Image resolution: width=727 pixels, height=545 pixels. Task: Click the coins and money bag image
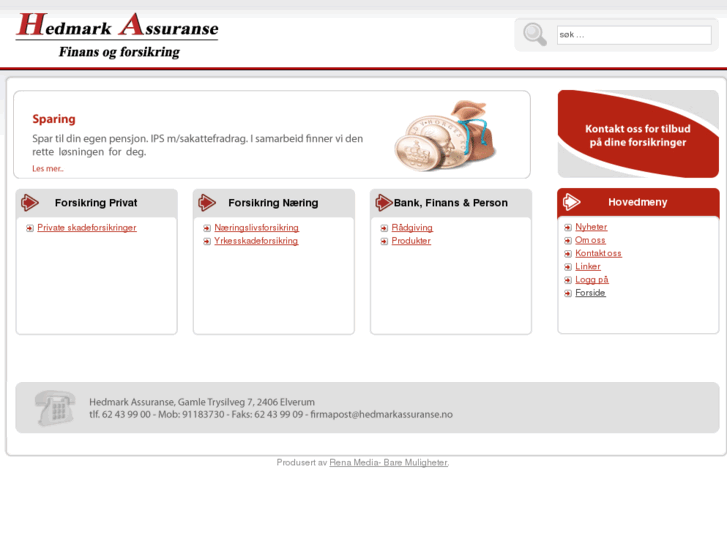click(445, 135)
